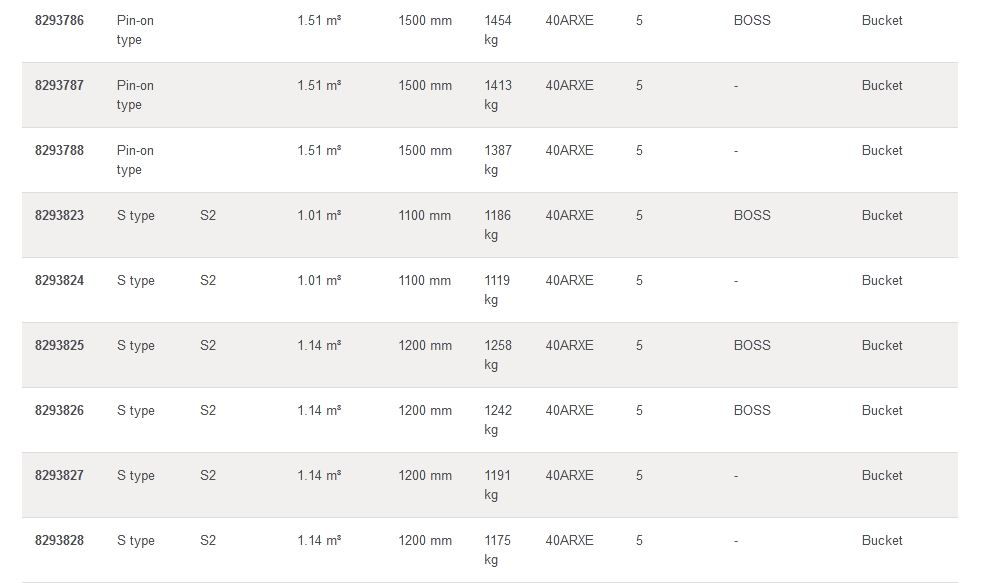Select the 1191 kg weight cell
This screenshot has height=583, width=995.
tap(497, 485)
